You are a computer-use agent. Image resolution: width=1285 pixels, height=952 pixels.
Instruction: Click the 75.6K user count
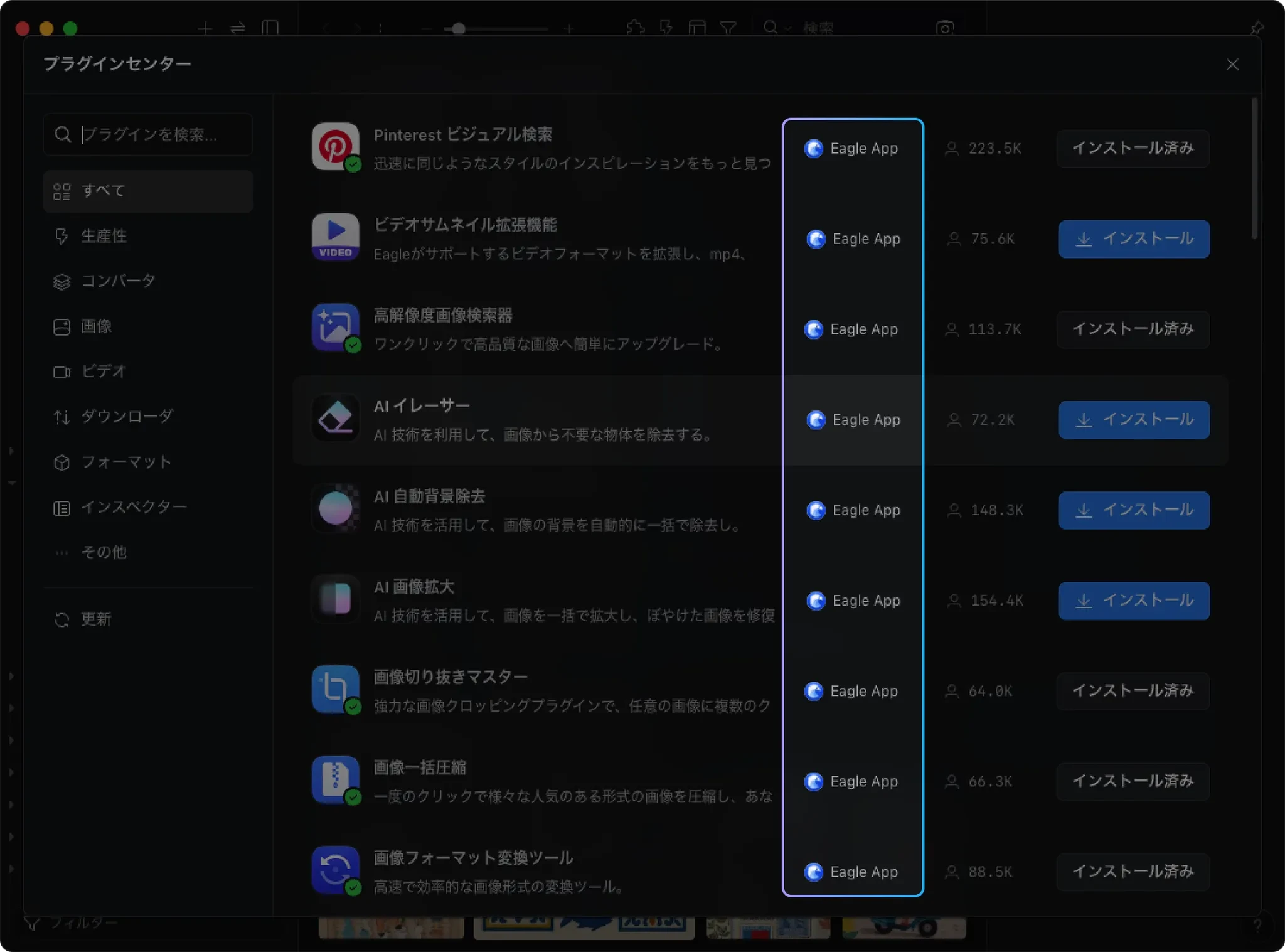tap(993, 239)
